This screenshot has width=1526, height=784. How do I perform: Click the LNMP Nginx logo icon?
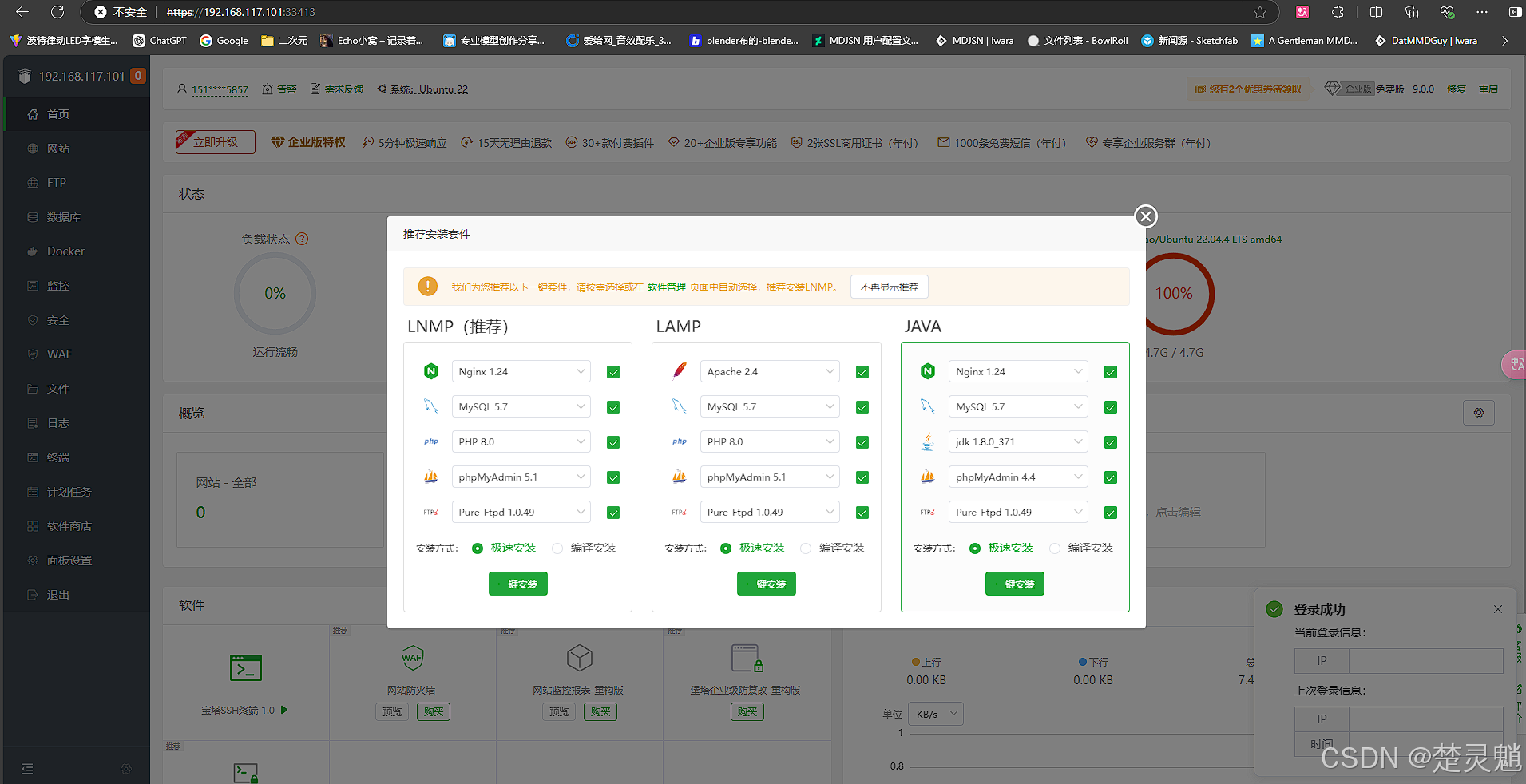tap(431, 371)
